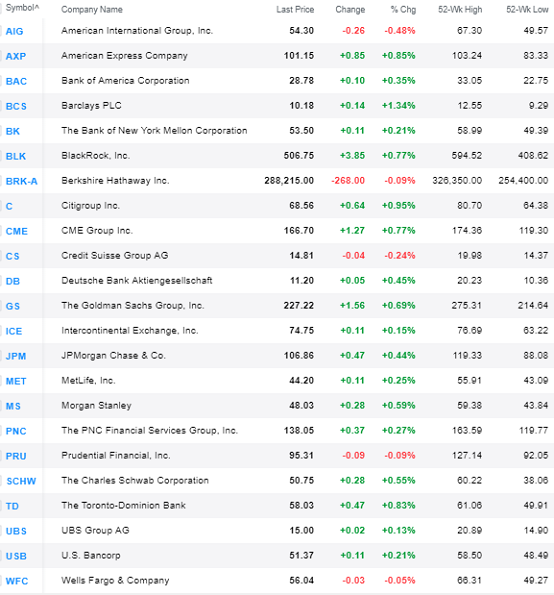
Task: Click Berkshire Hathaway last price 288,215.00
Action: [x=289, y=181]
